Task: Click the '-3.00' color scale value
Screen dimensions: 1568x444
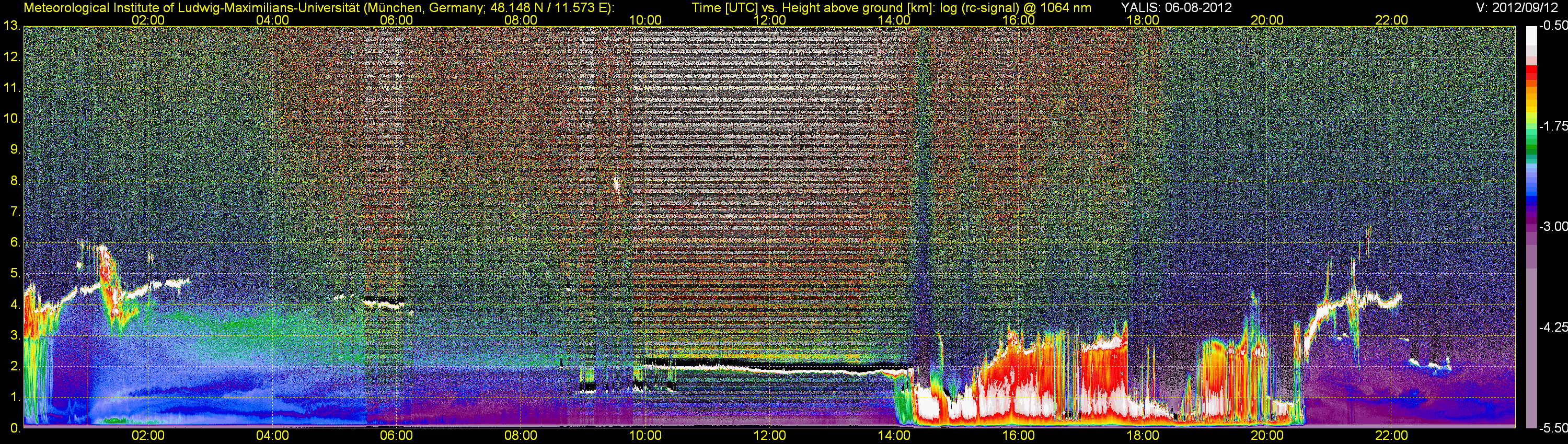Action: coord(1553,226)
